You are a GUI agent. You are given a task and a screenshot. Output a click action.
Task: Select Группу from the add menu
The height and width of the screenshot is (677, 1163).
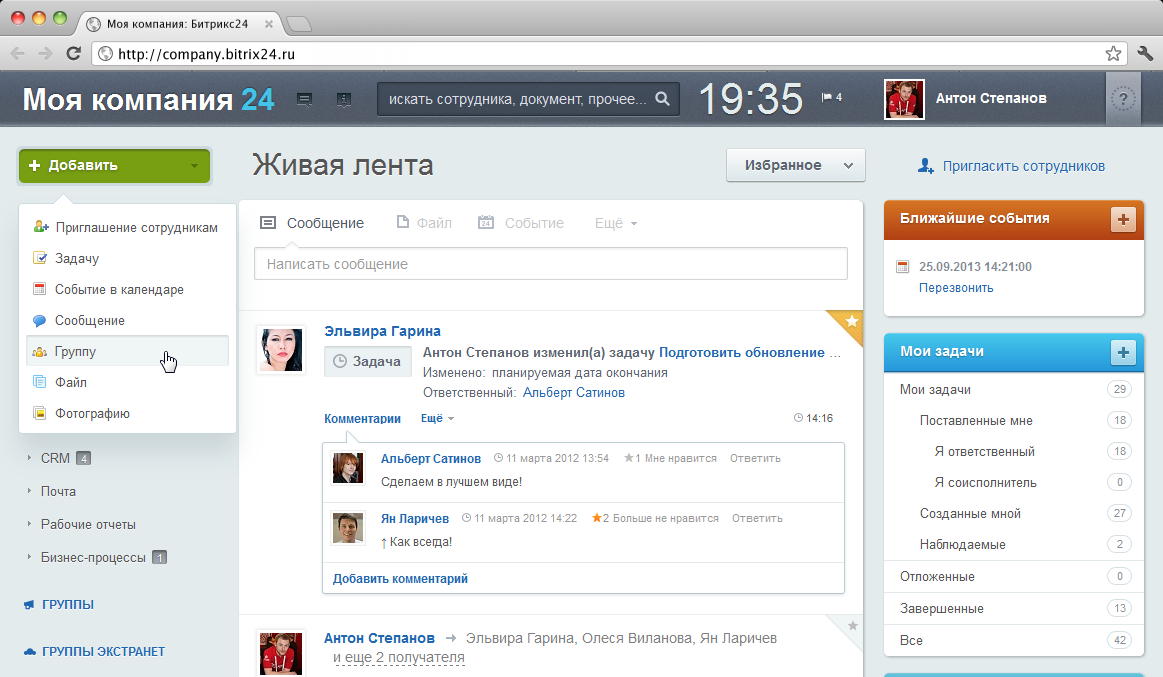point(128,351)
